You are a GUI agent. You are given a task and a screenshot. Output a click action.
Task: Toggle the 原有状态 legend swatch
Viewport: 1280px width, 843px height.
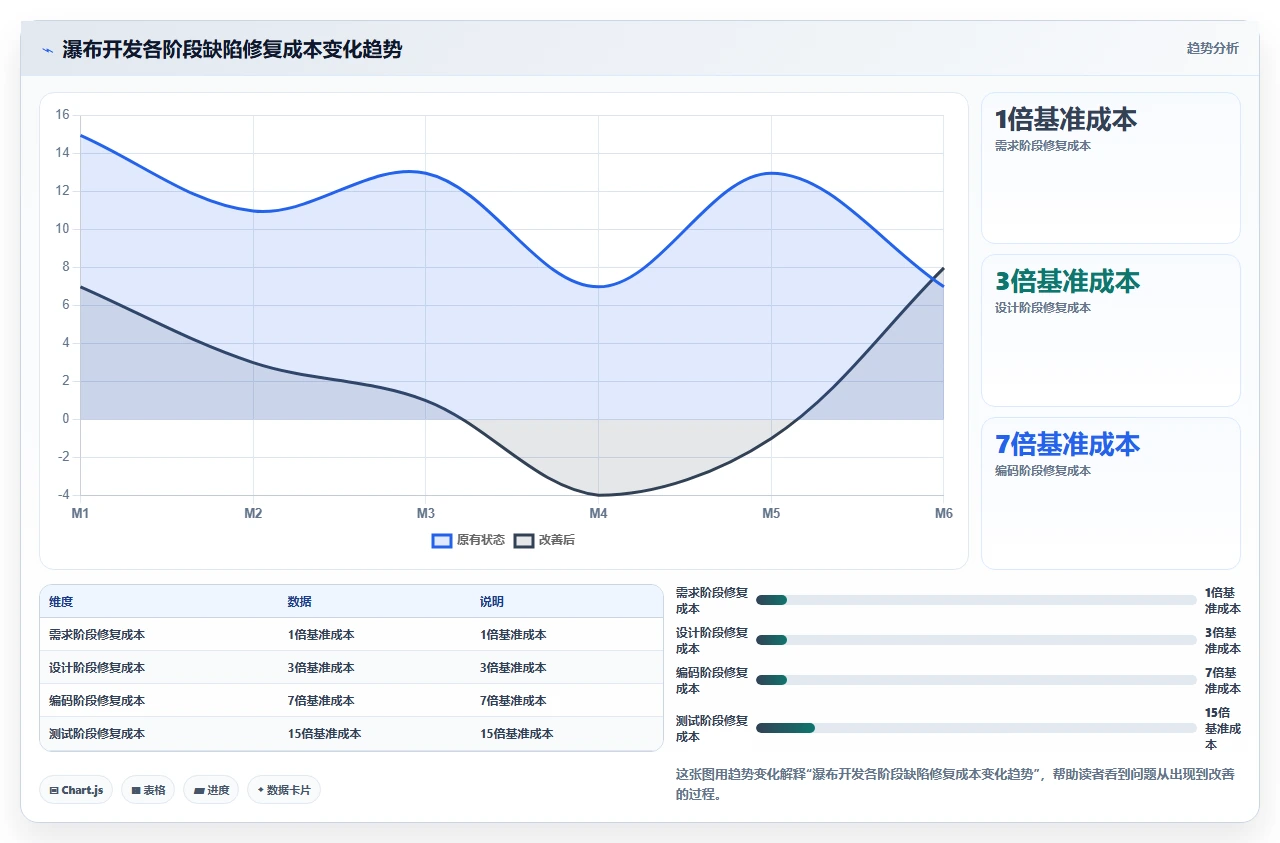(x=442, y=540)
